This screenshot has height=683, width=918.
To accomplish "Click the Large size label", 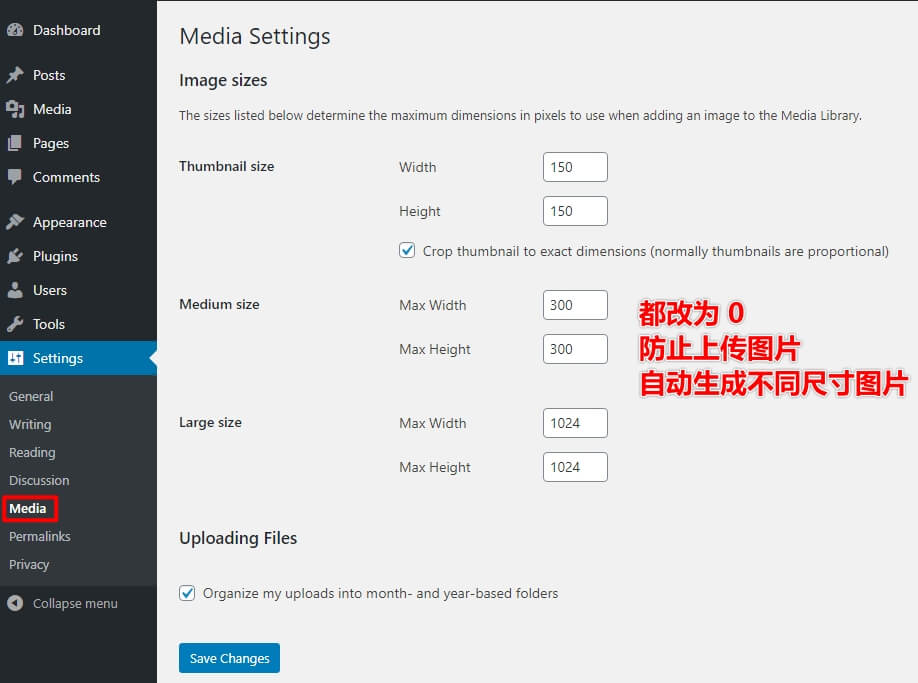I will tap(210, 423).
